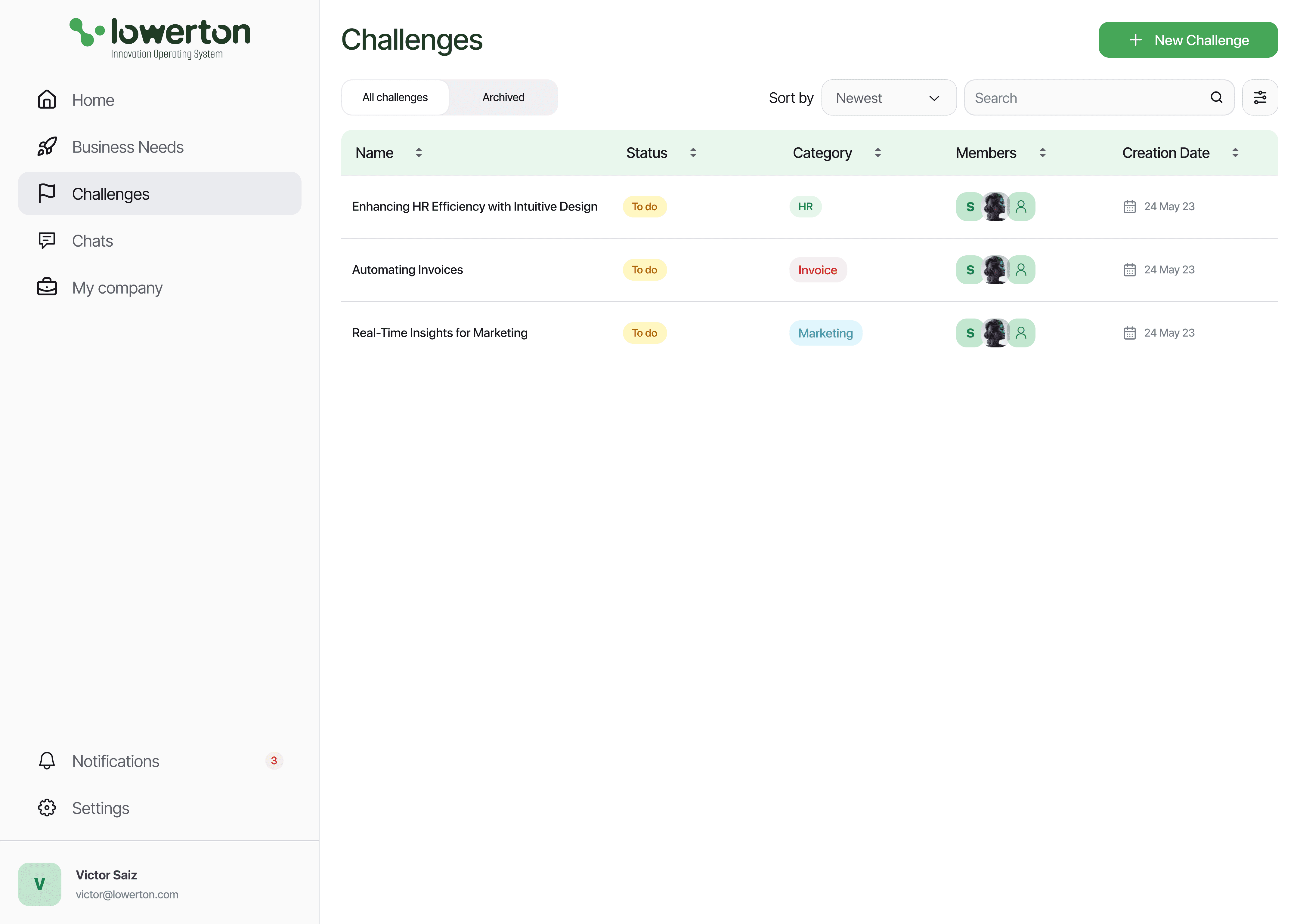Toggle sort arrows on Name column
This screenshot has width=1300, height=924.
click(418, 152)
